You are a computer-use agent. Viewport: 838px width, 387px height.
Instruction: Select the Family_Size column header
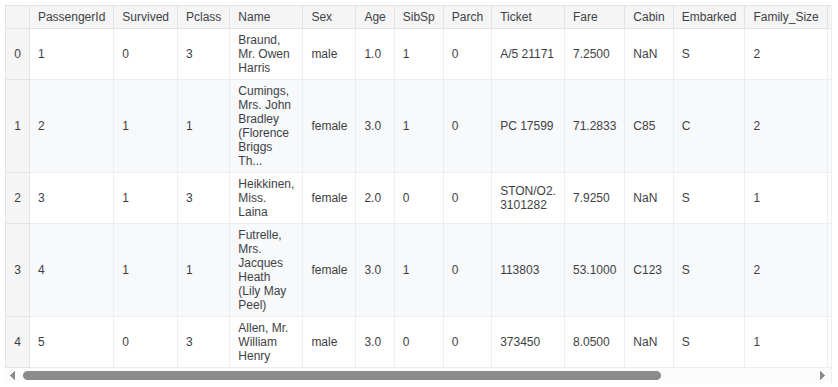[x=786, y=17]
